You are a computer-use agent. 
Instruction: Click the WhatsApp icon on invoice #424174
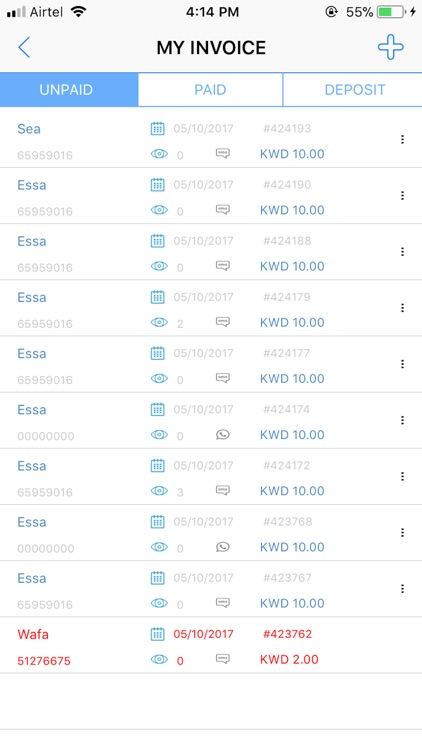pos(222,434)
